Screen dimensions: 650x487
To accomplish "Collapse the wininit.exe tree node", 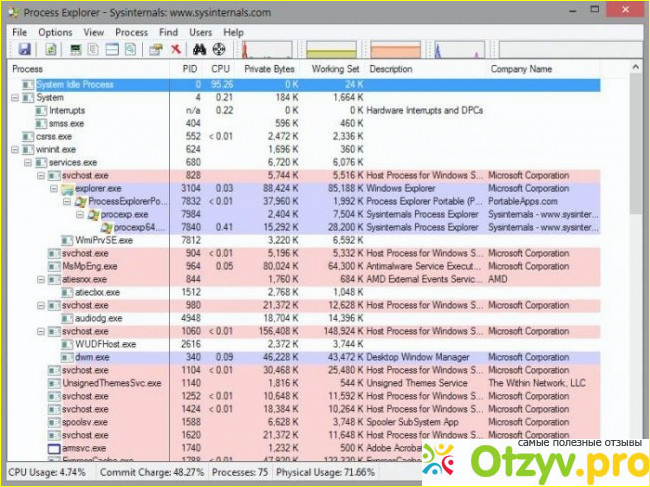I will click(14, 149).
